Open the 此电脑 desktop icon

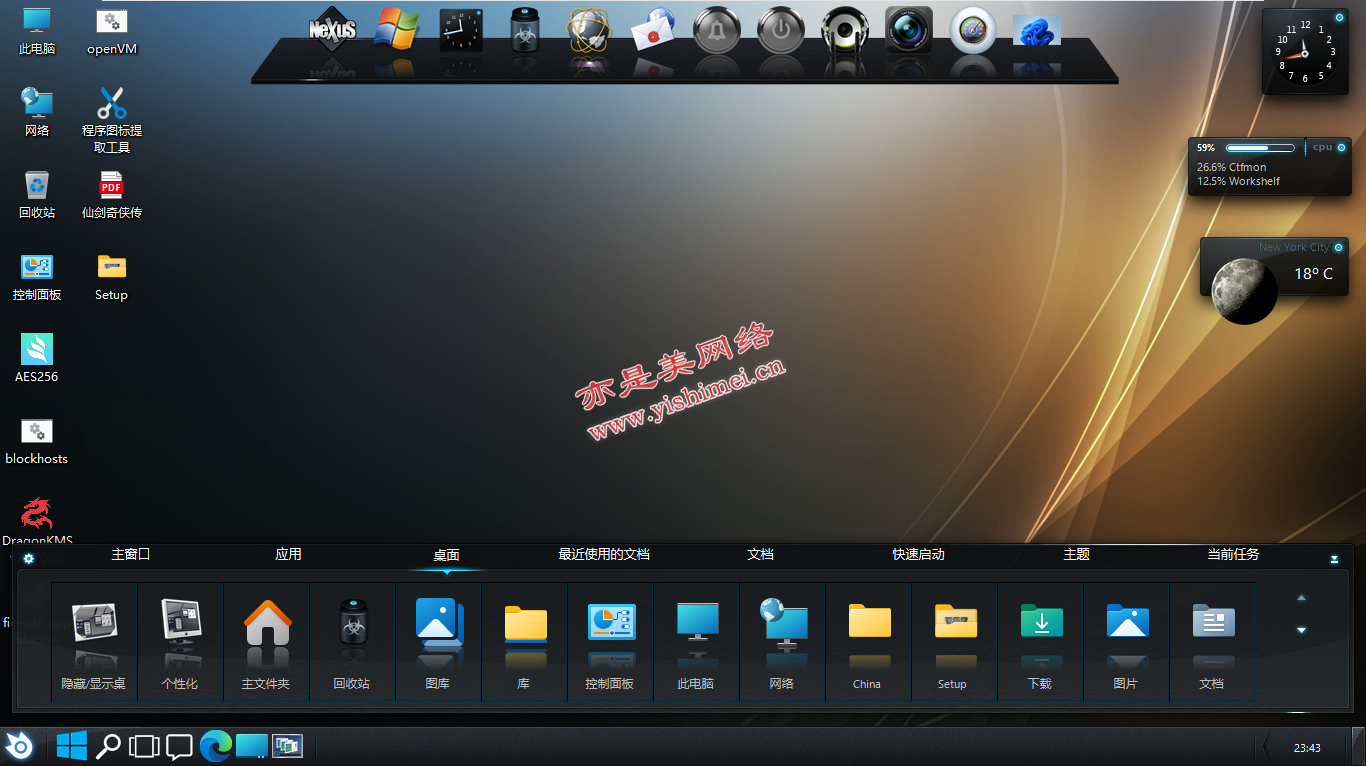click(x=37, y=30)
